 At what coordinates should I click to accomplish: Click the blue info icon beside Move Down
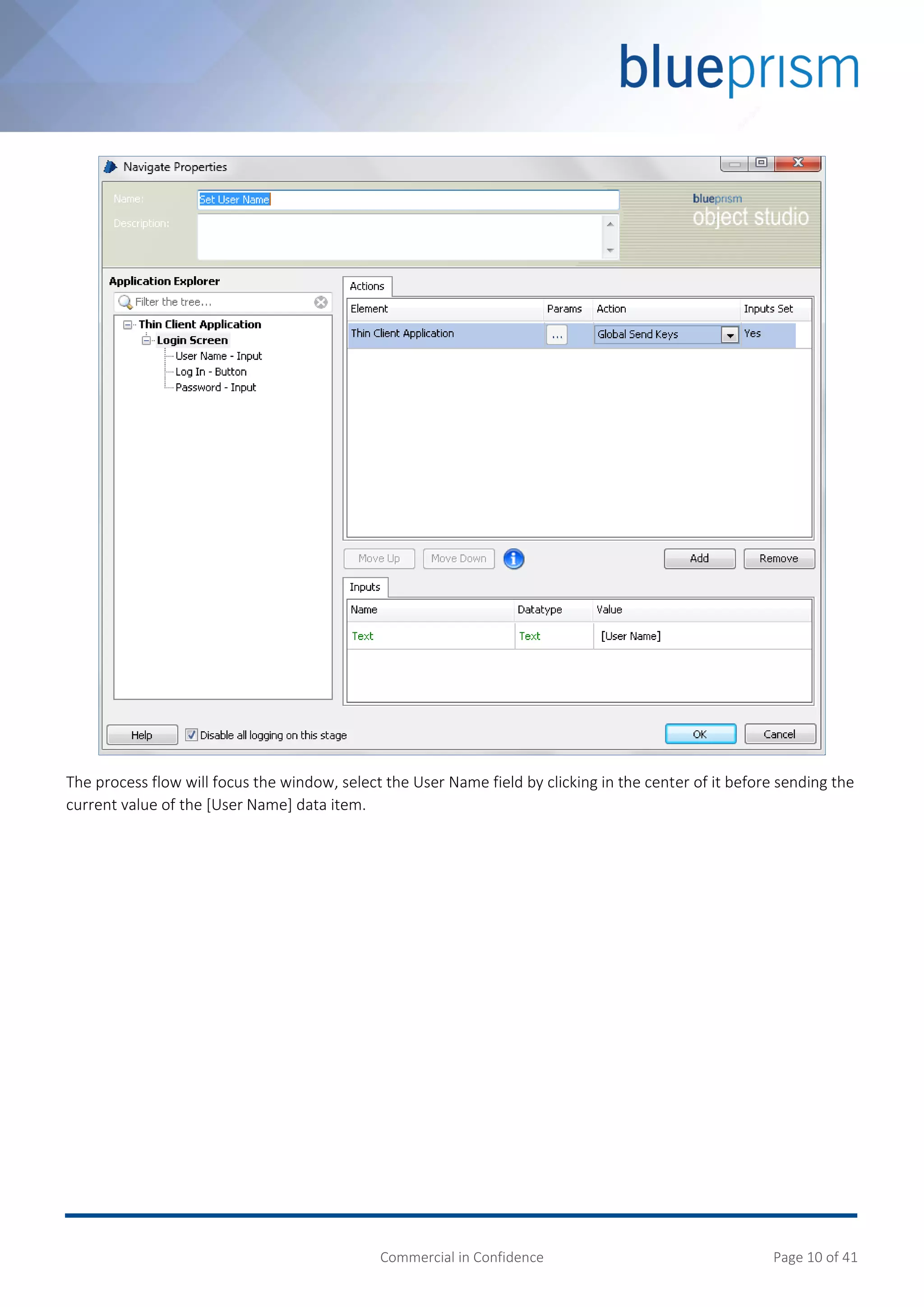[x=513, y=558]
